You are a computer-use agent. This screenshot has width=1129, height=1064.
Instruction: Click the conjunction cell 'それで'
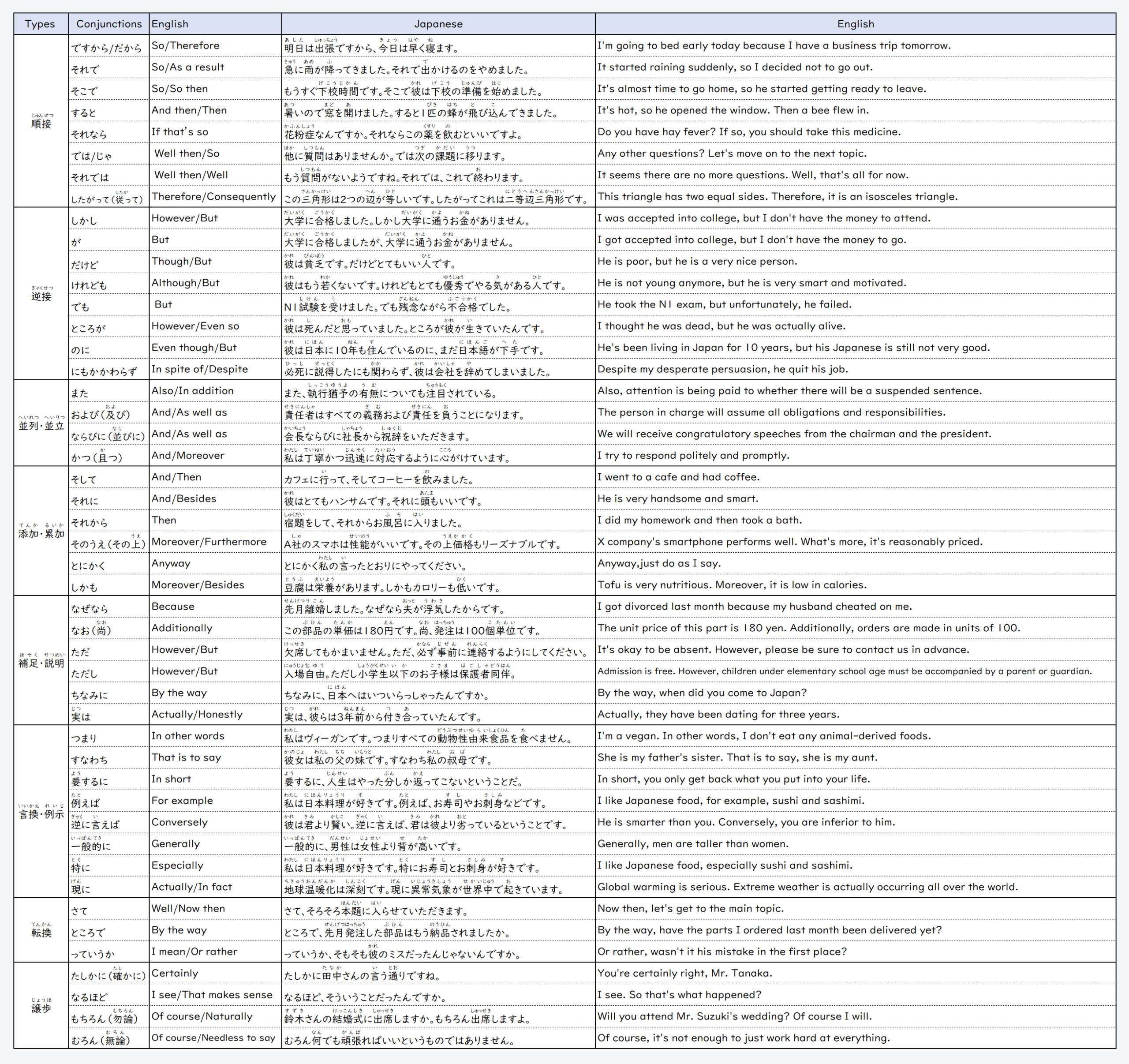point(109,67)
